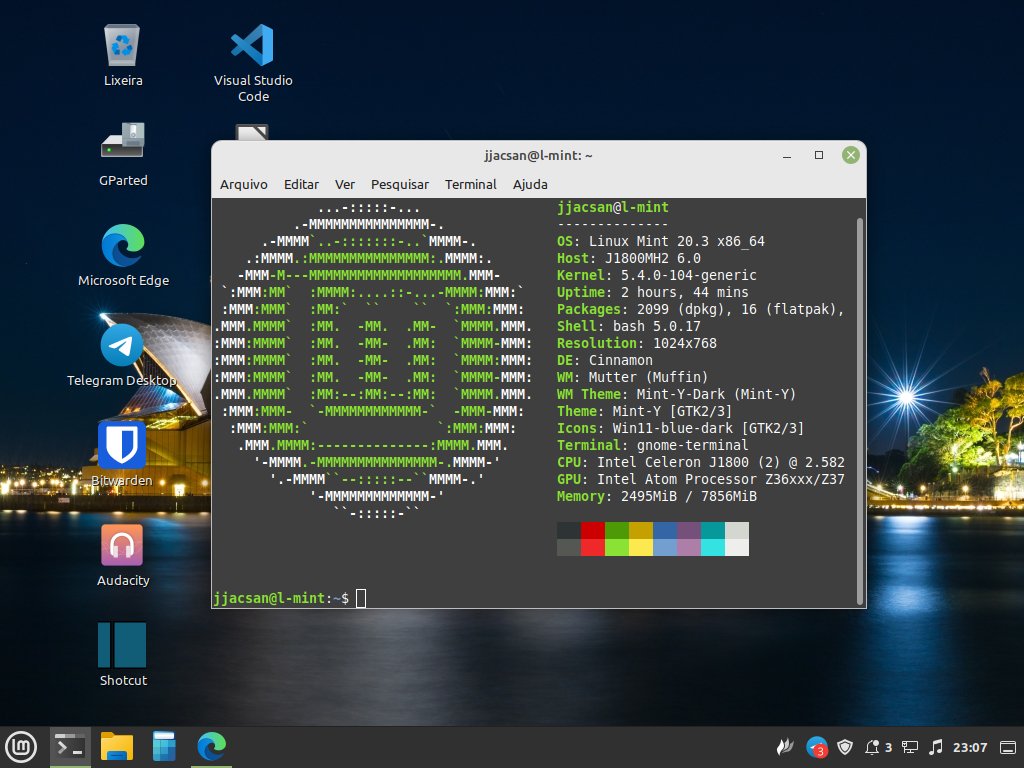Open the Linux Mint main menu
This screenshot has width=1024, height=768.
(x=21, y=746)
